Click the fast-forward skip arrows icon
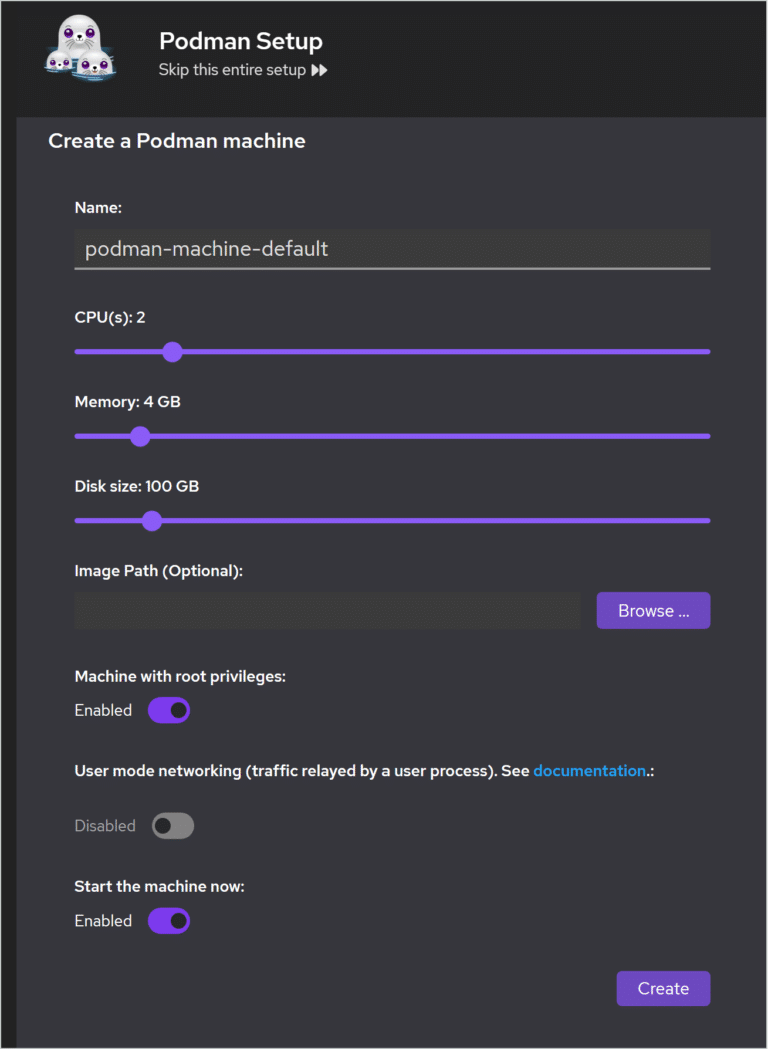The width and height of the screenshot is (768, 1049). 319,70
